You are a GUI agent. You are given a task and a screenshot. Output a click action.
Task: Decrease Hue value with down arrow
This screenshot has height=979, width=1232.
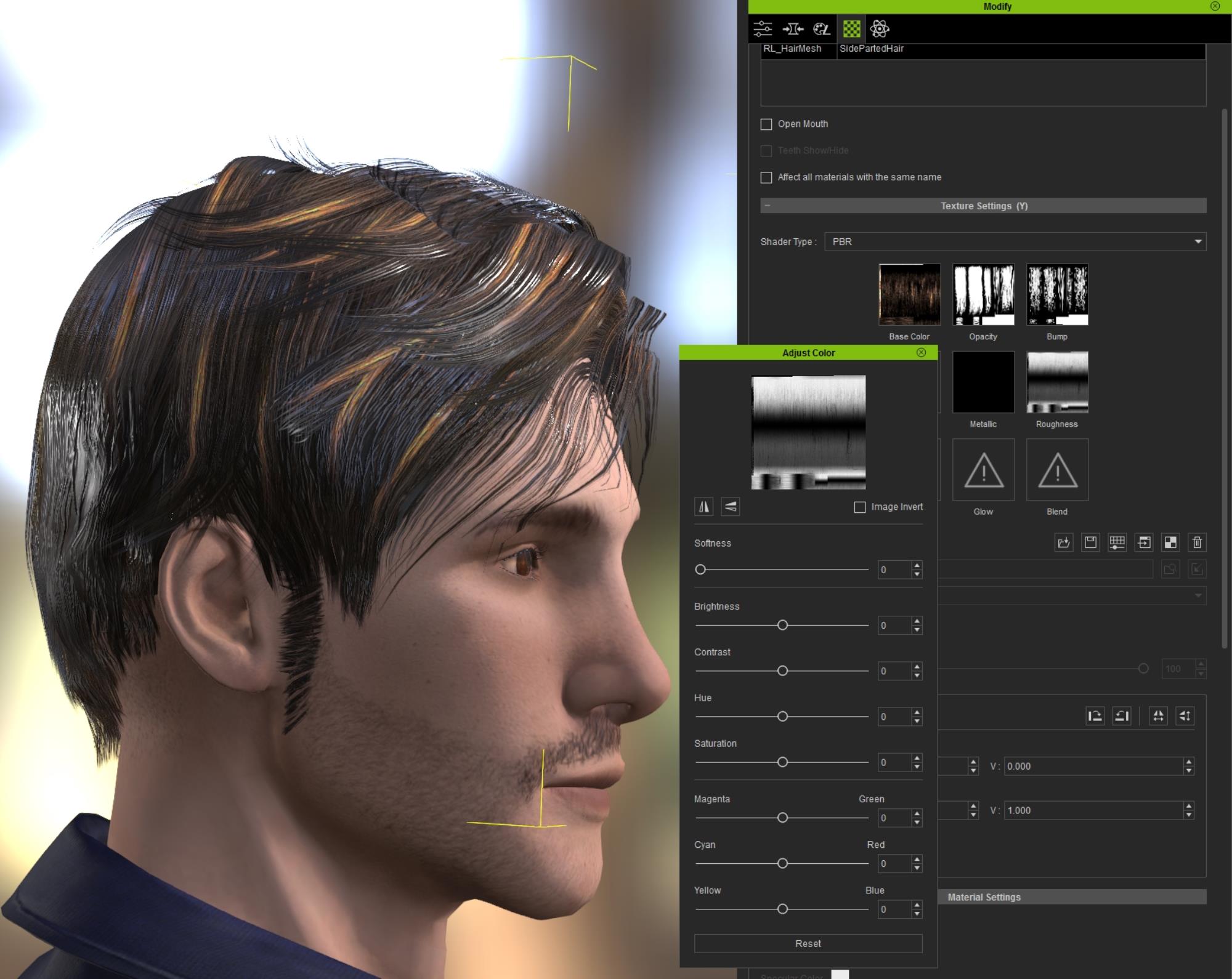(917, 721)
